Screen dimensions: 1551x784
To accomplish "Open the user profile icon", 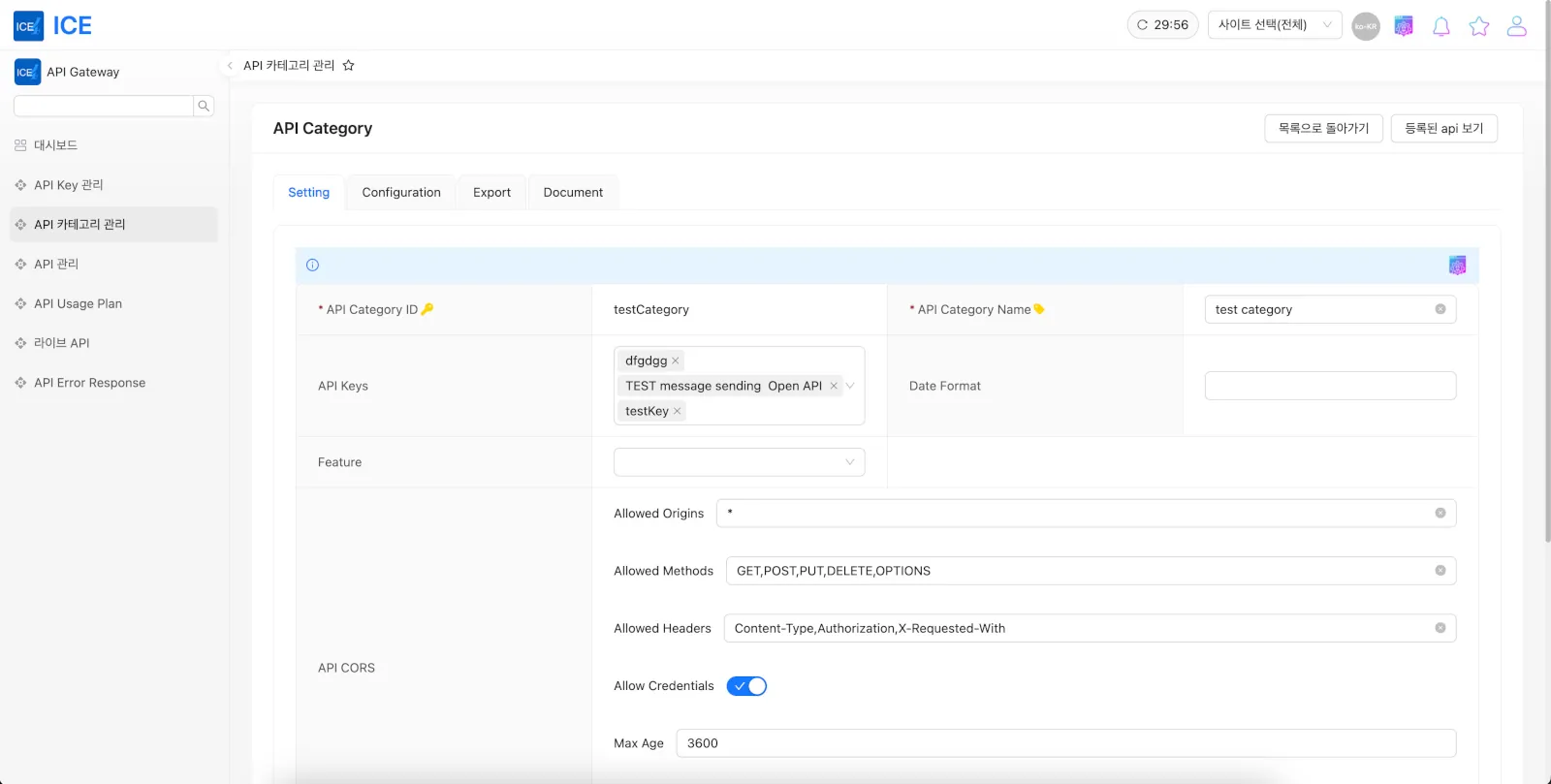I will (x=1516, y=26).
